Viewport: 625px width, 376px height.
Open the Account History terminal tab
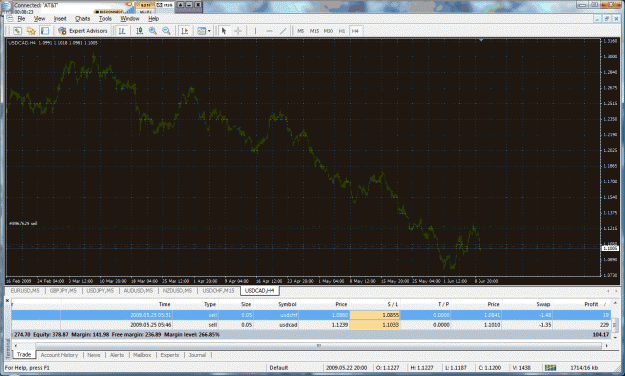(x=59, y=355)
